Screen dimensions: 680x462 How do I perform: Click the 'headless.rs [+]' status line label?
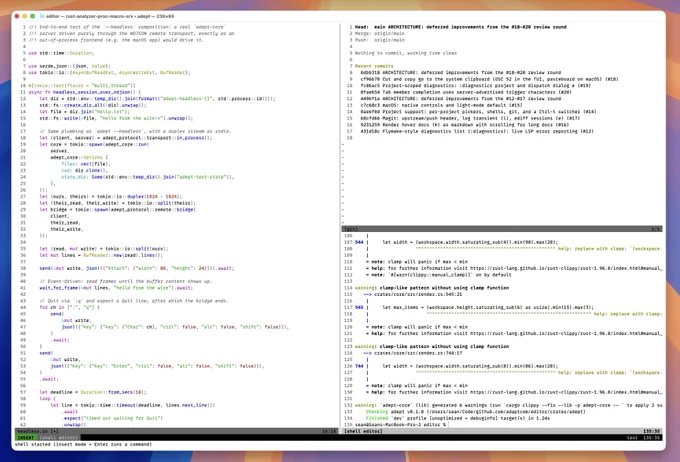tap(37, 431)
